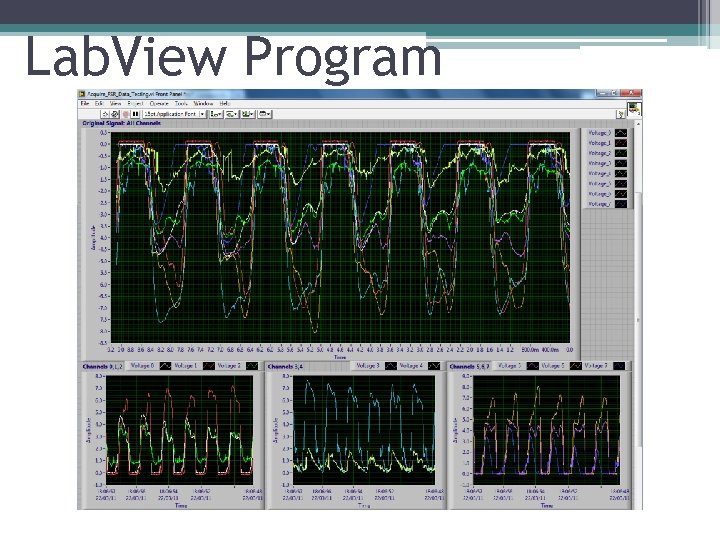Click the Voltage 5 swatch in the Channels 5,6,7 legend
The width and height of the screenshot is (720, 540).
click(x=532, y=366)
